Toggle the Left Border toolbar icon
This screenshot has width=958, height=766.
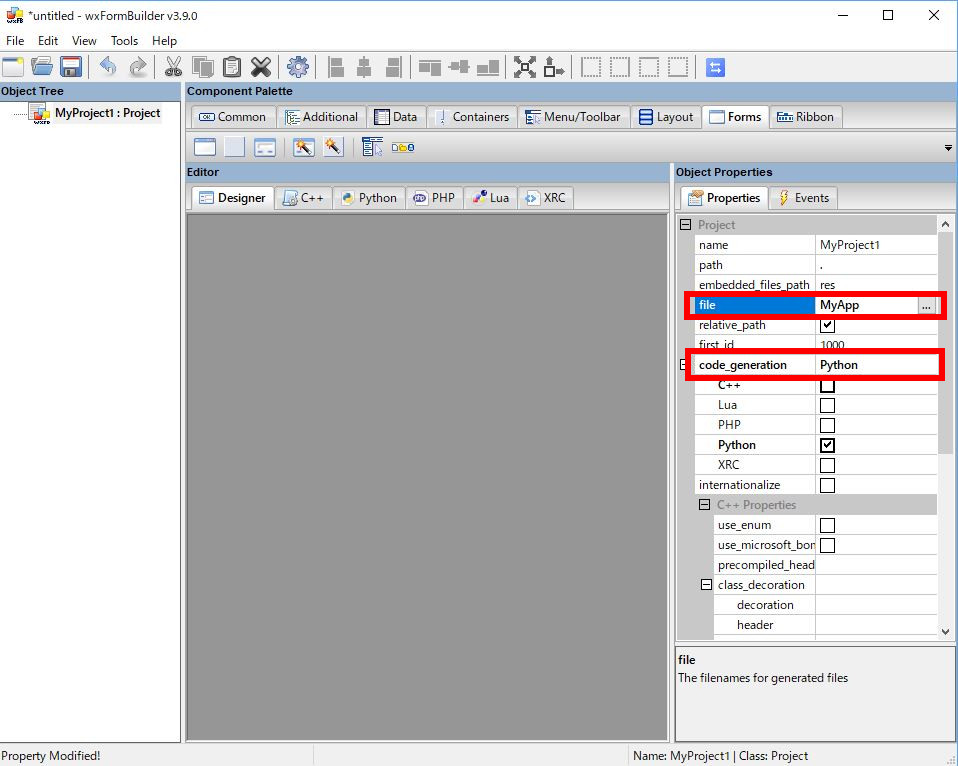[591, 67]
